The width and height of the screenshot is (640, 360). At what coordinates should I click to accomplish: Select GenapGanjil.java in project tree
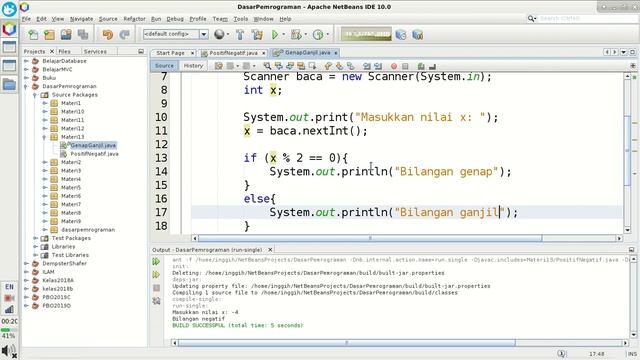coord(93,145)
